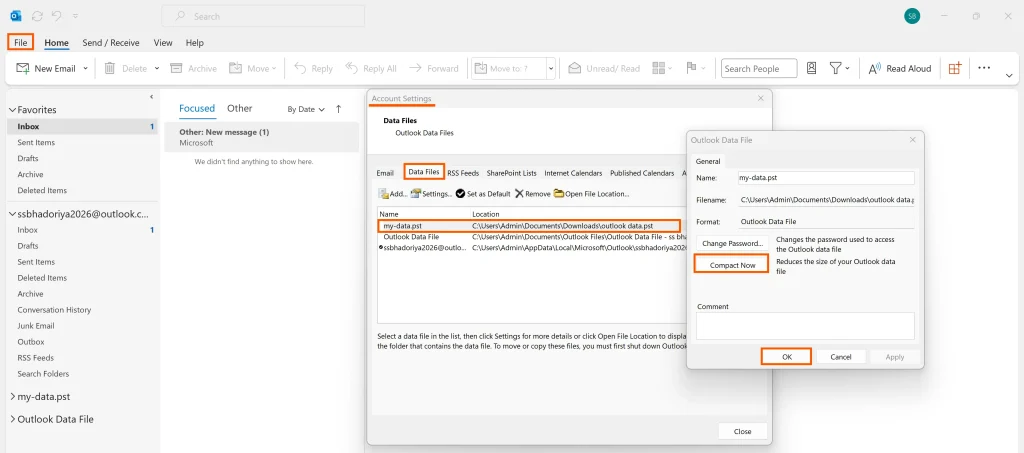Open the RSS Feeds tab in Account Settings
The height and width of the screenshot is (453, 1024).
463,173
